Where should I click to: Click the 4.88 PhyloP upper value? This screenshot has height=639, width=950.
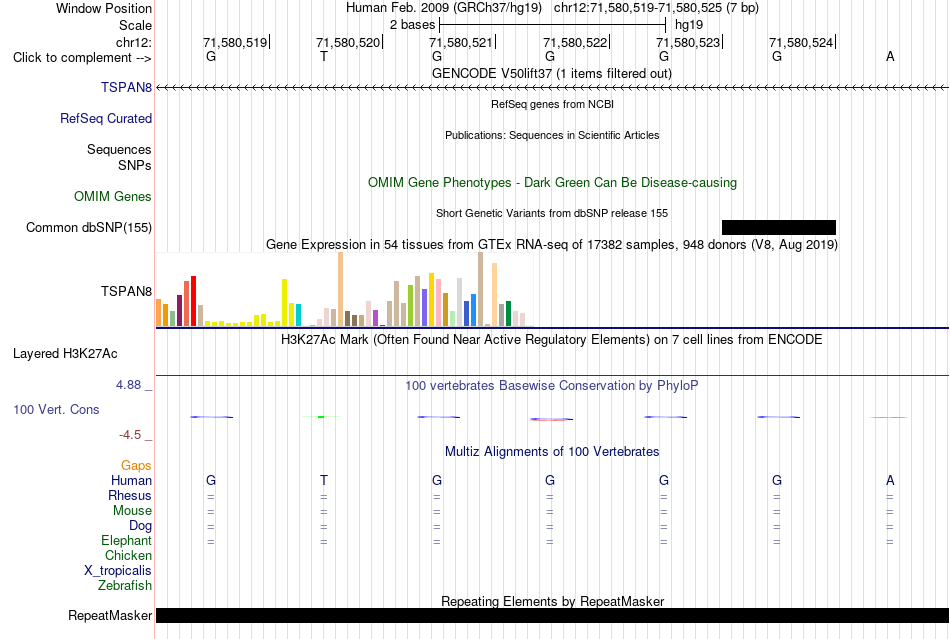pos(129,385)
